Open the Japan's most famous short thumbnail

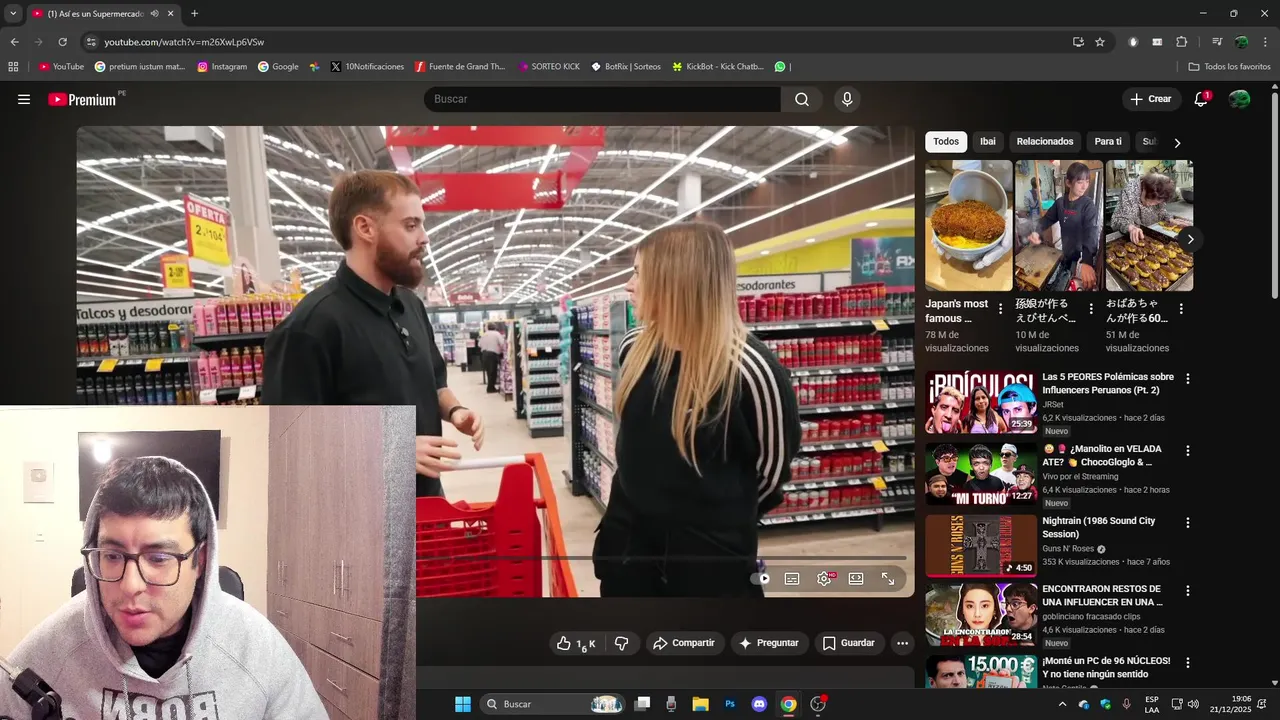point(968,225)
